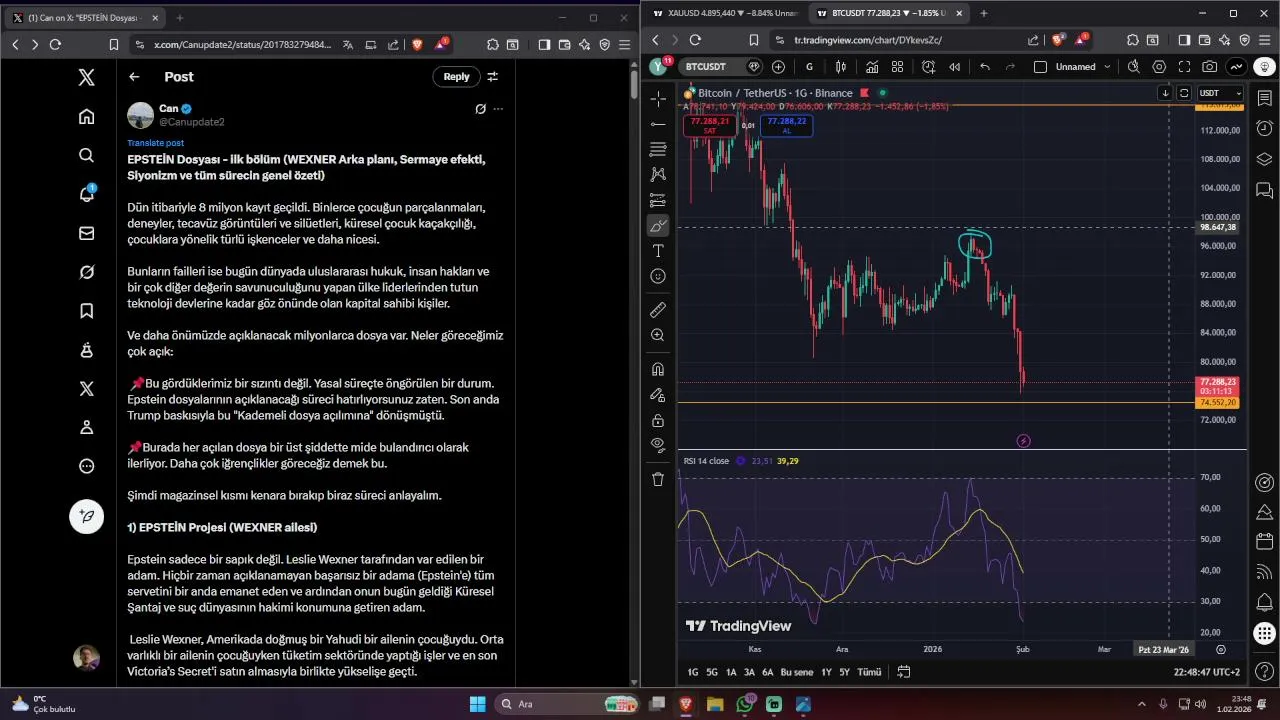Open price scale settings gear
The height and width of the screenshot is (720, 1280).
point(1221,649)
